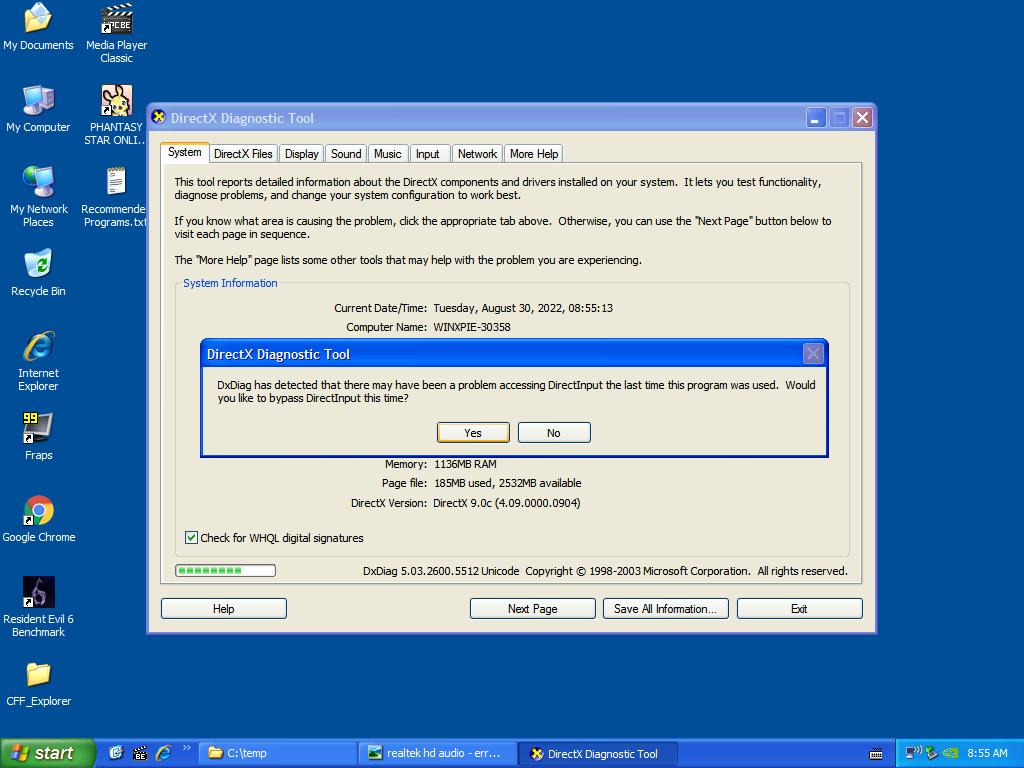Click the system clock showing 8:55 AM
This screenshot has width=1024, height=768.
(x=987, y=754)
